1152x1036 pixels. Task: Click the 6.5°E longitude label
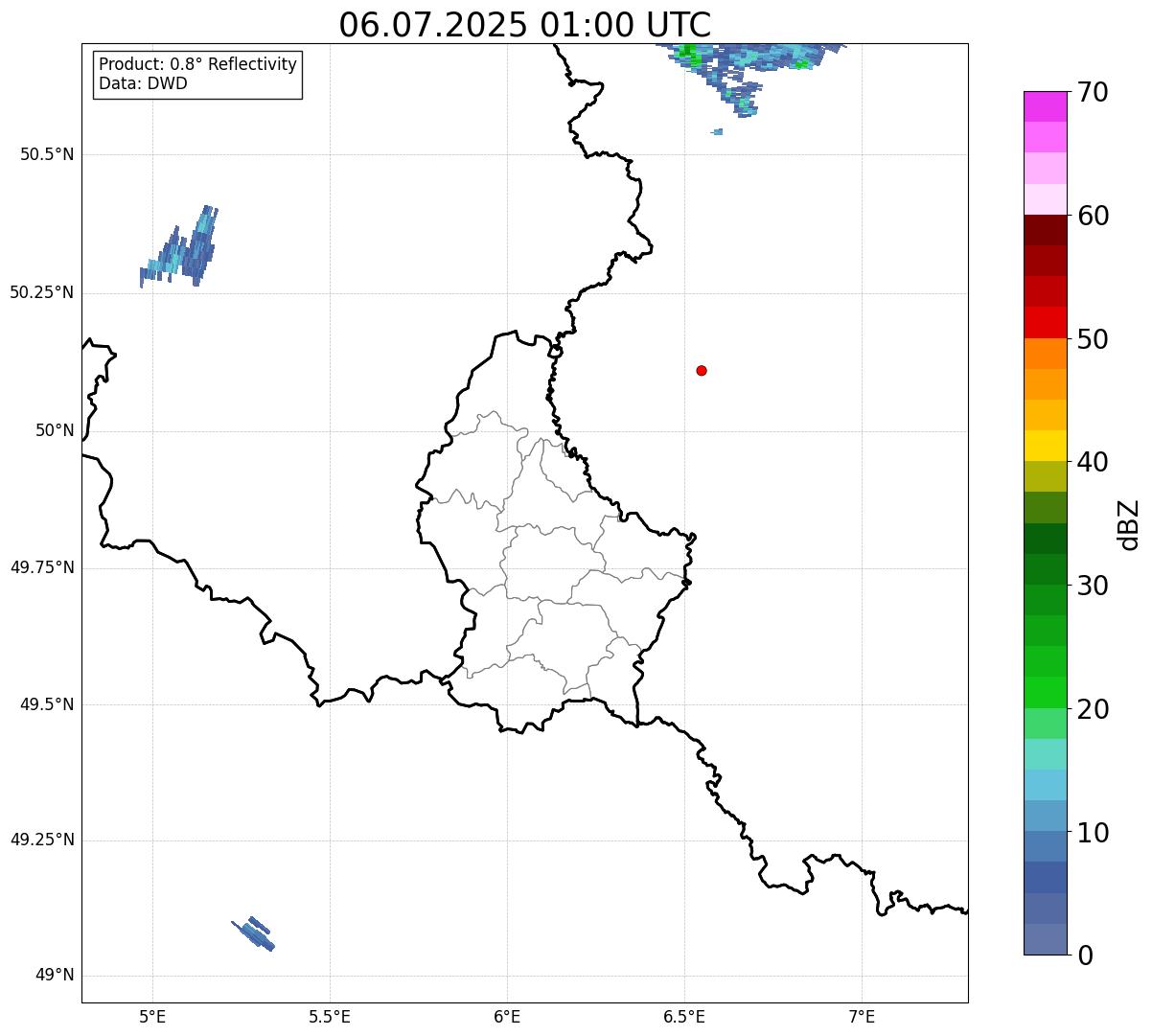click(684, 1016)
